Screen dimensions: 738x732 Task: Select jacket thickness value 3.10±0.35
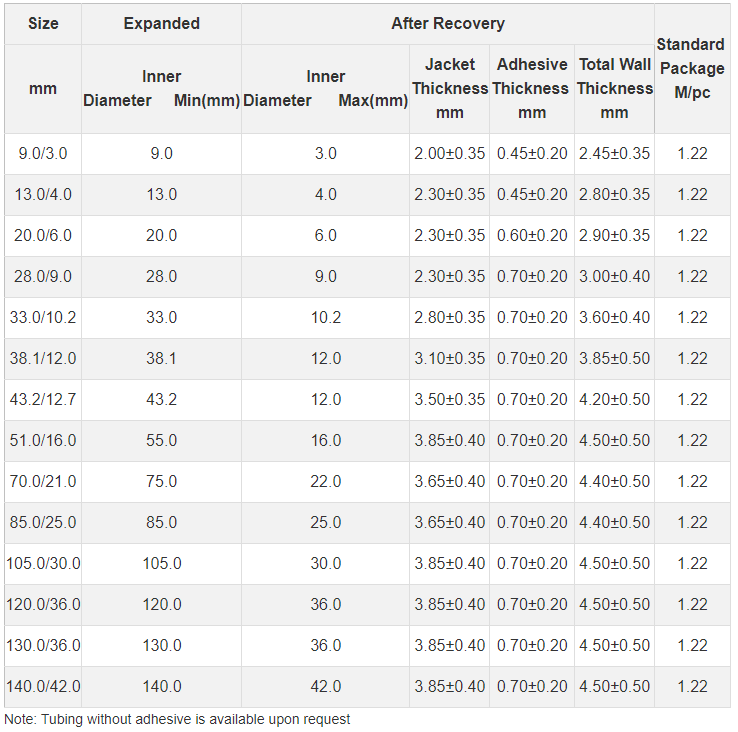tap(449, 358)
